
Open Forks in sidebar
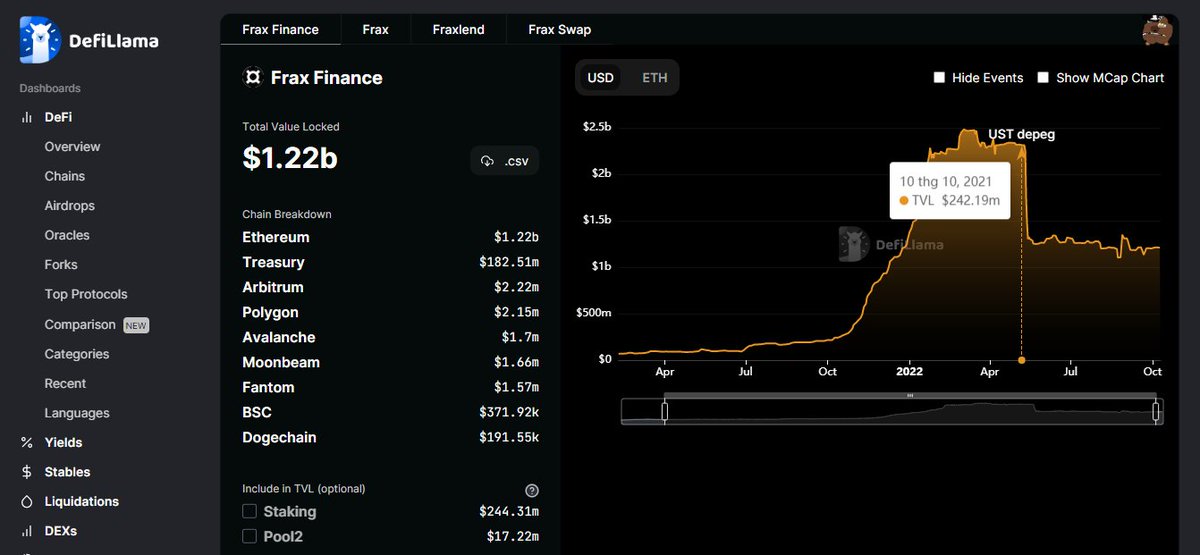60,265
